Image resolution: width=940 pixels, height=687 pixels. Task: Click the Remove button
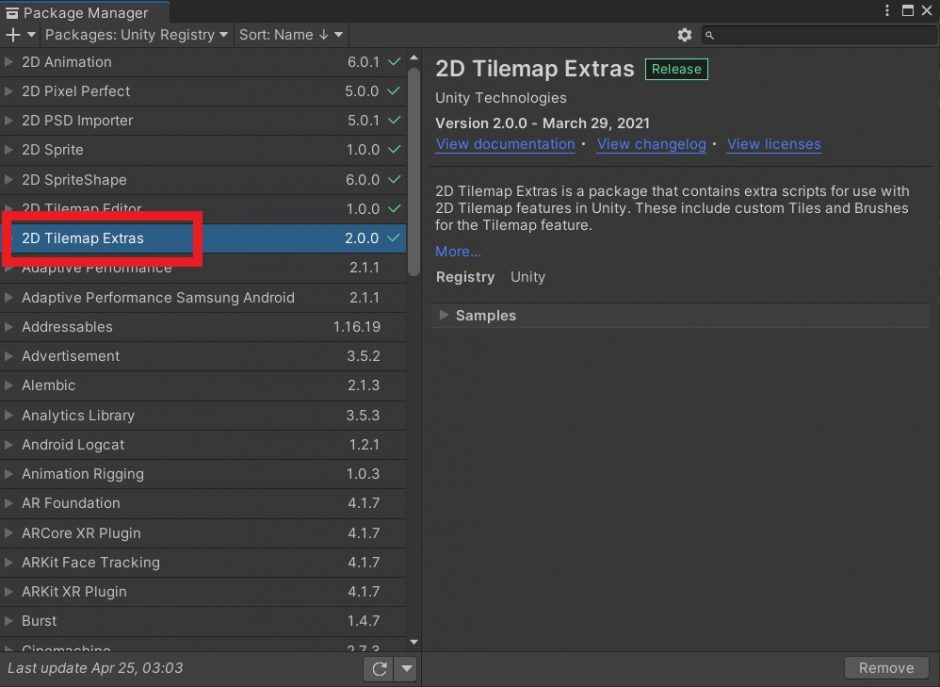(x=886, y=667)
